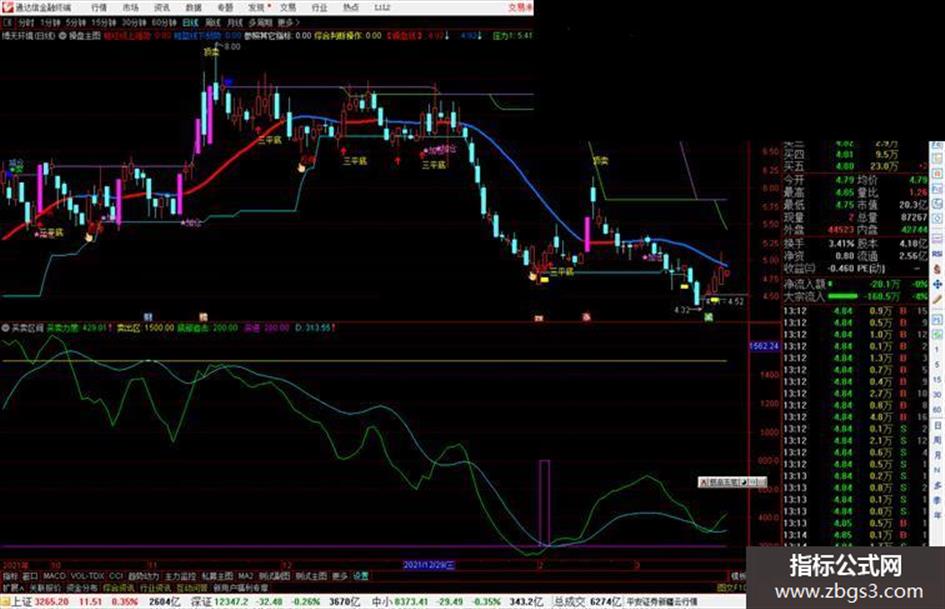Select the 月线 monthly chart tab
945x609 pixels.
pyautogui.click(x=234, y=23)
